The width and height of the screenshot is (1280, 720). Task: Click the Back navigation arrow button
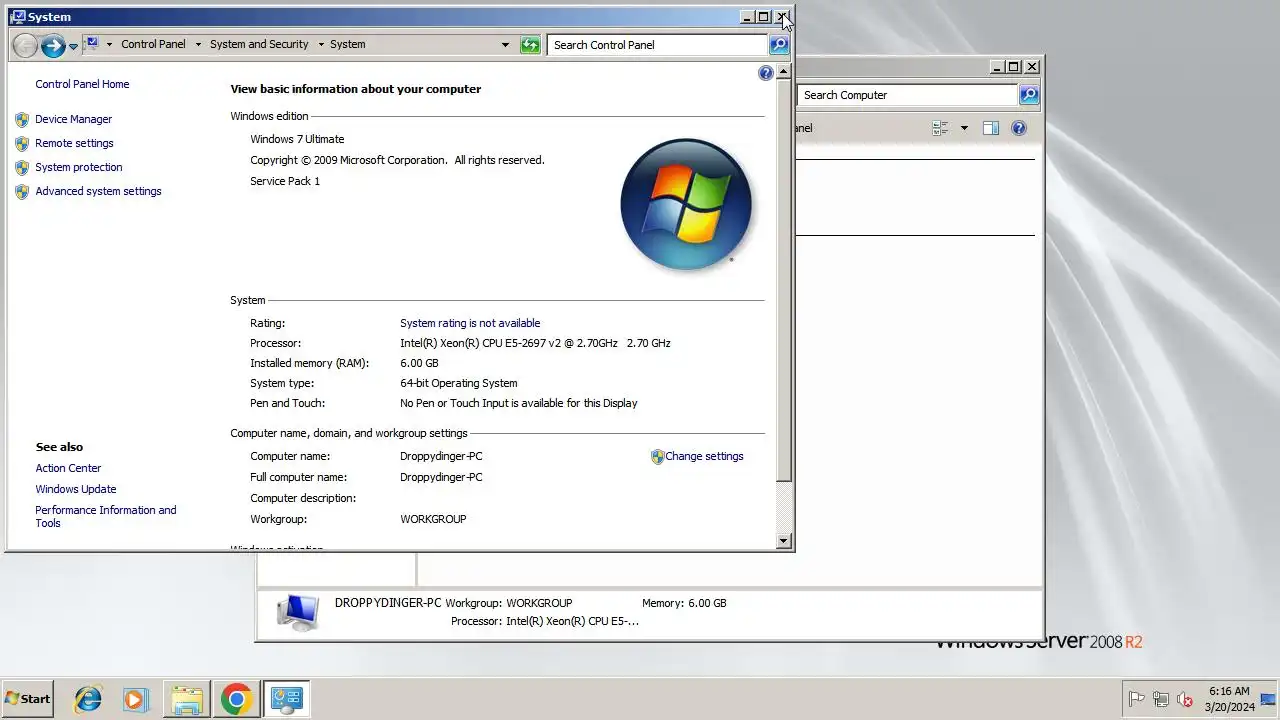pos(25,45)
